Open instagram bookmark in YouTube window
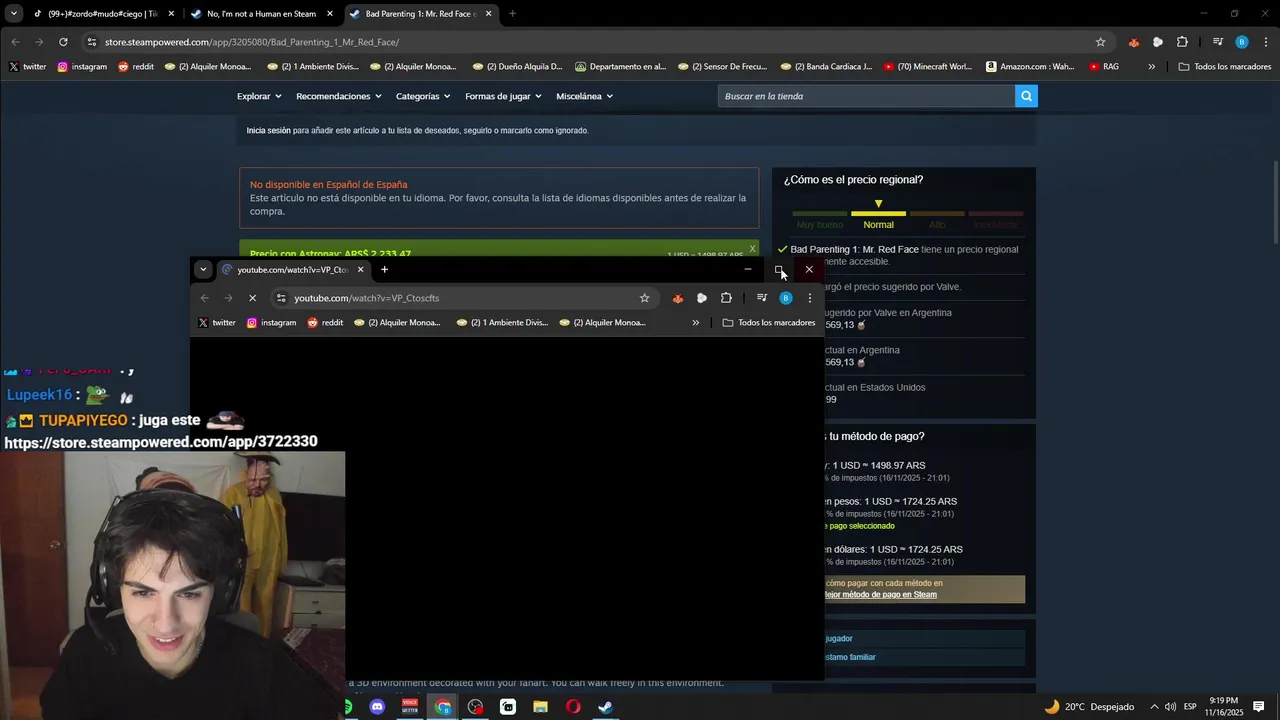Viewport: 1280px width, 720px height. click(x=271, y=323)
